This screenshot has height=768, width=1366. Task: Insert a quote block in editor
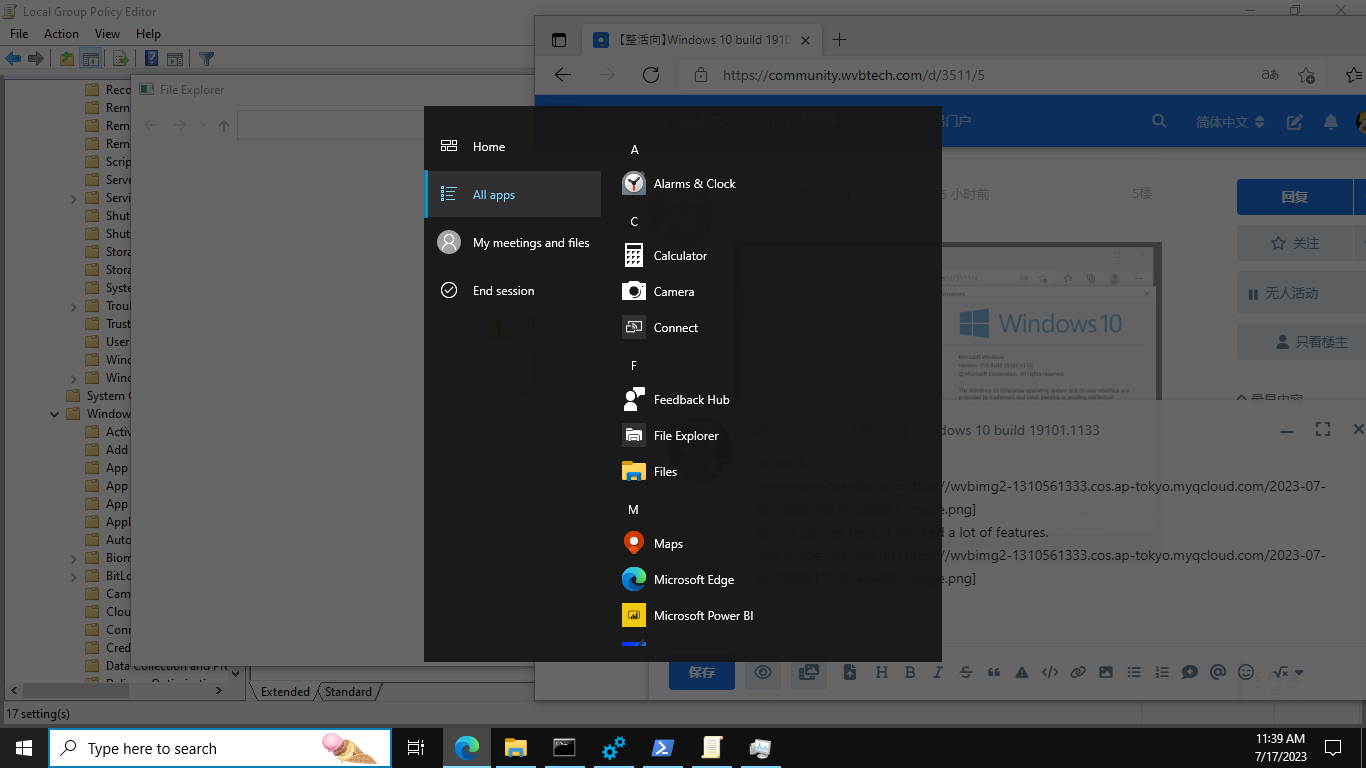[994, 672]
